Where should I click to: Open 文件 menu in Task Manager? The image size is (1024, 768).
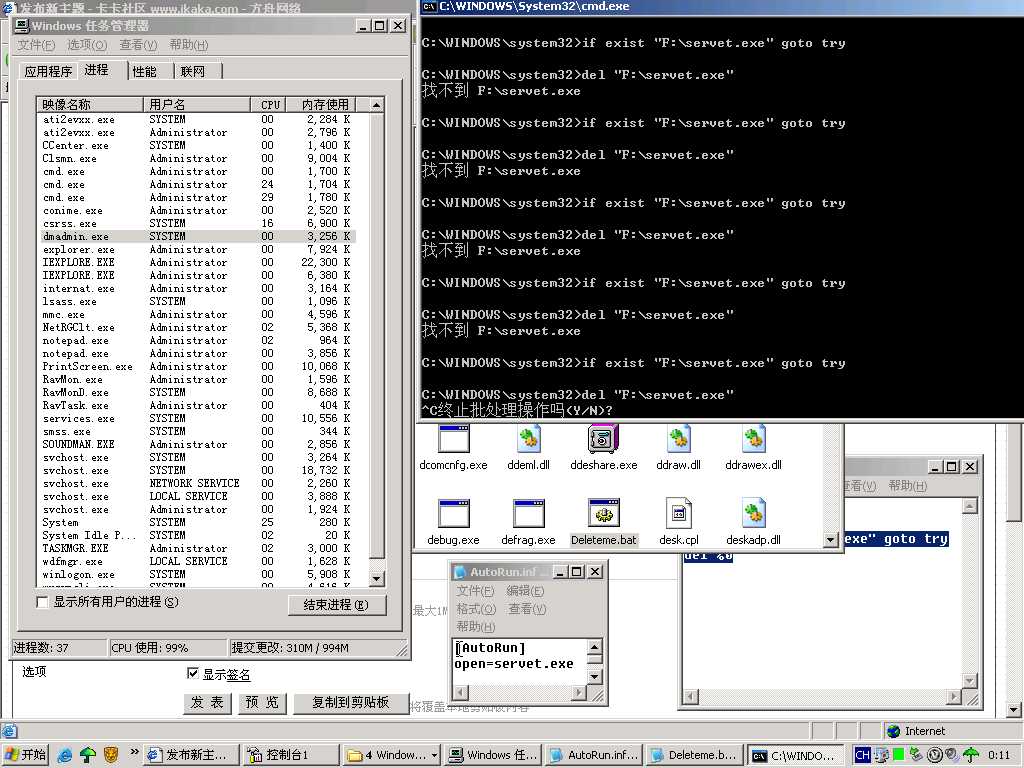point(36,44)
